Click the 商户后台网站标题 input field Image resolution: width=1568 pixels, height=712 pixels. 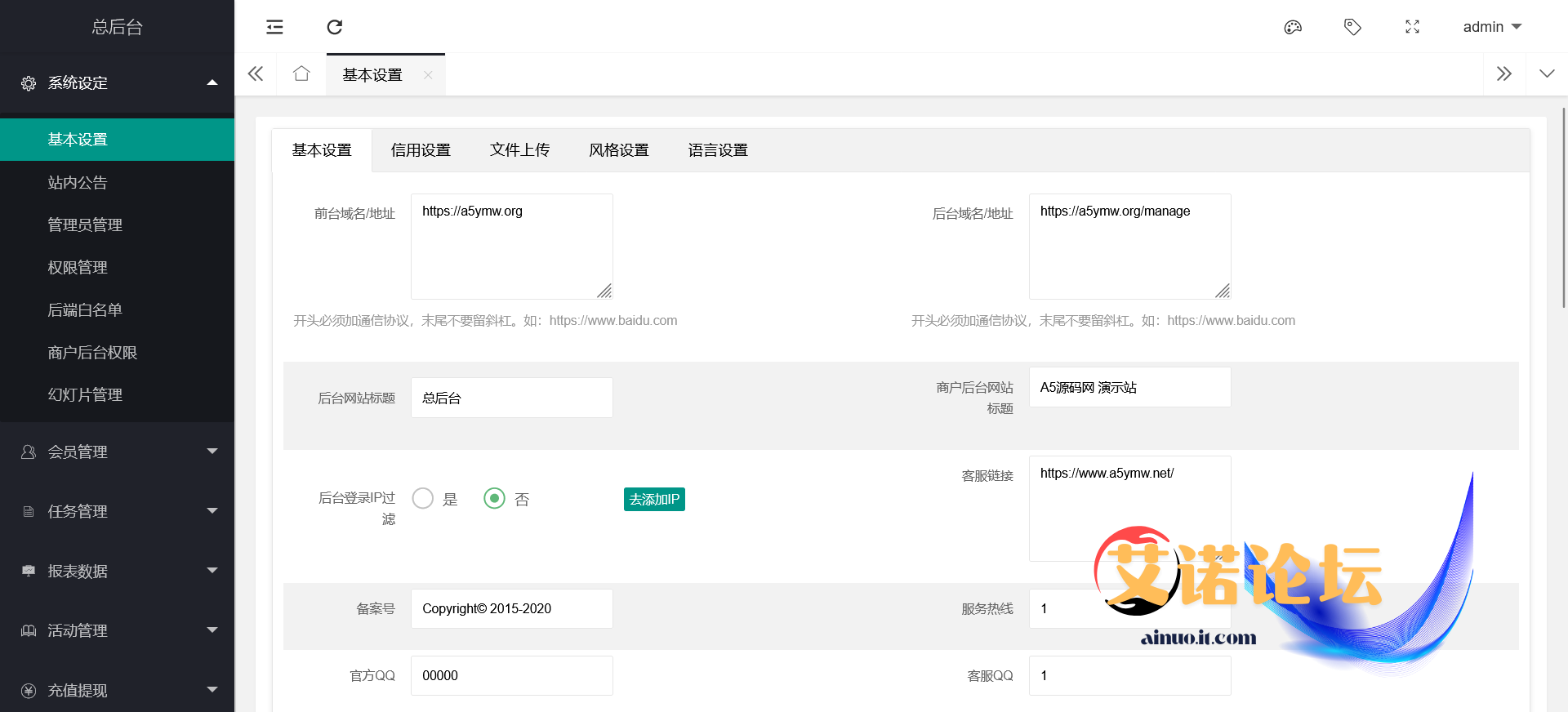1130,387
